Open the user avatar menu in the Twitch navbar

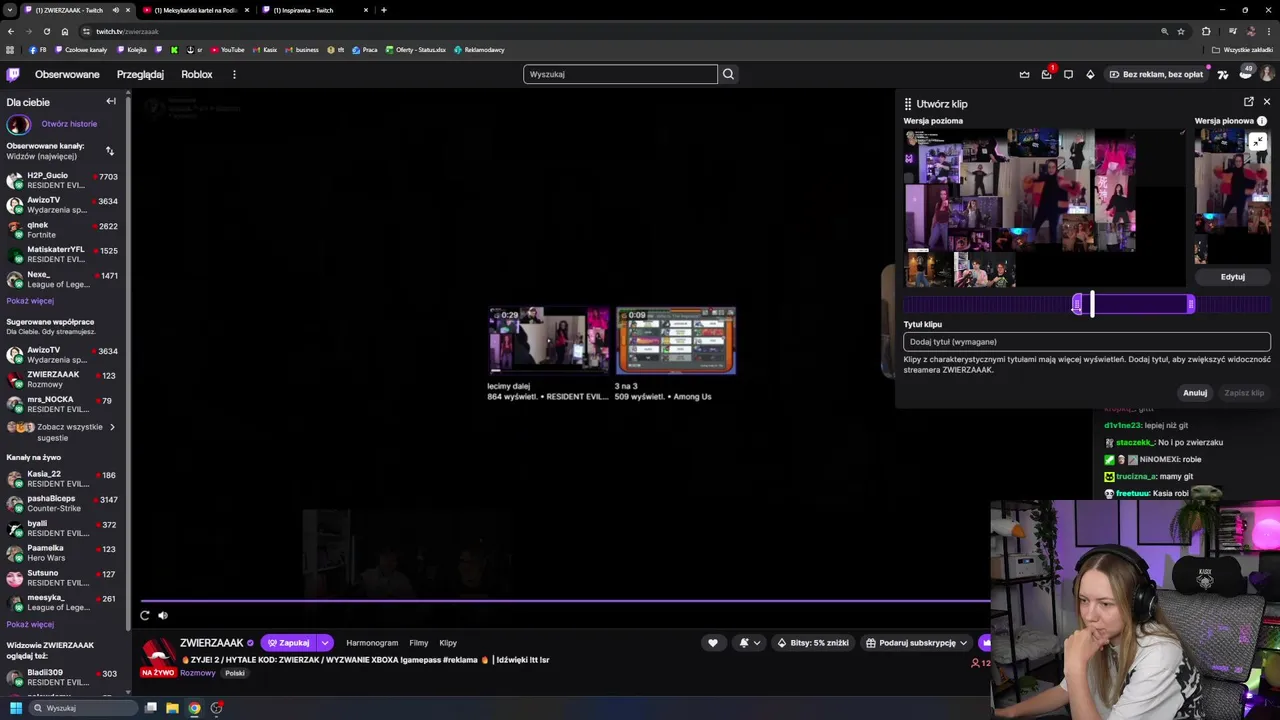click(1267, 74)
